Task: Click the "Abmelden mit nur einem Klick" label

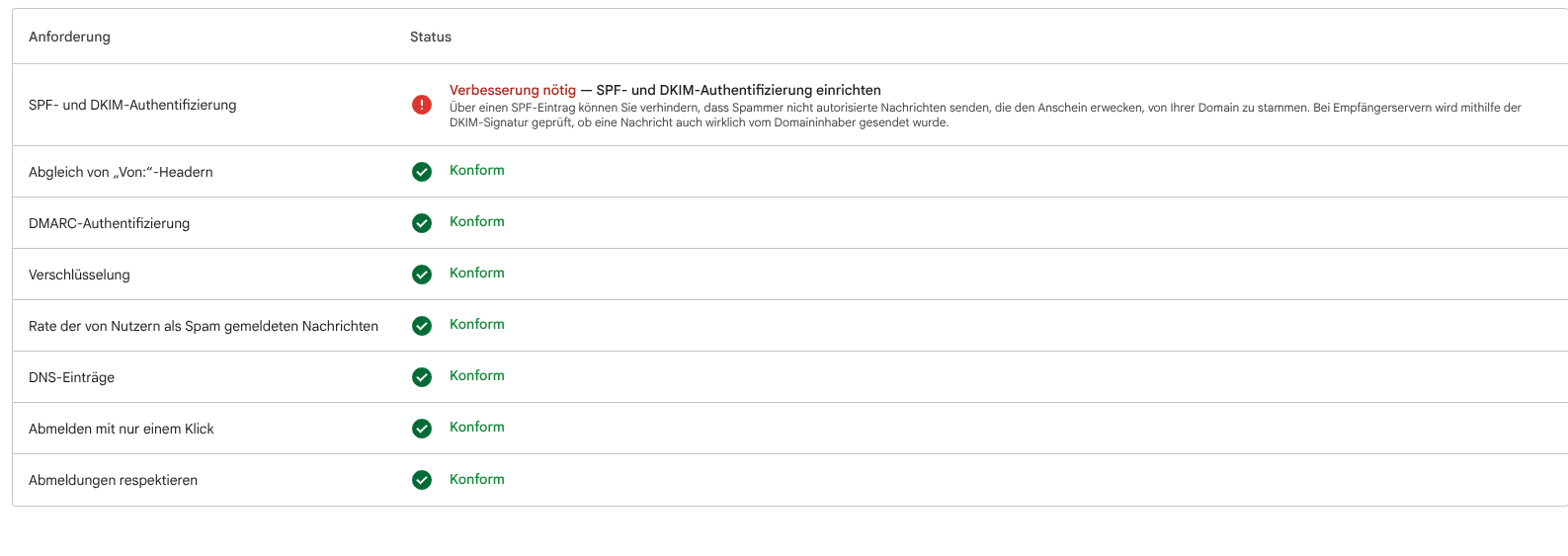Action: coord(122,429)
